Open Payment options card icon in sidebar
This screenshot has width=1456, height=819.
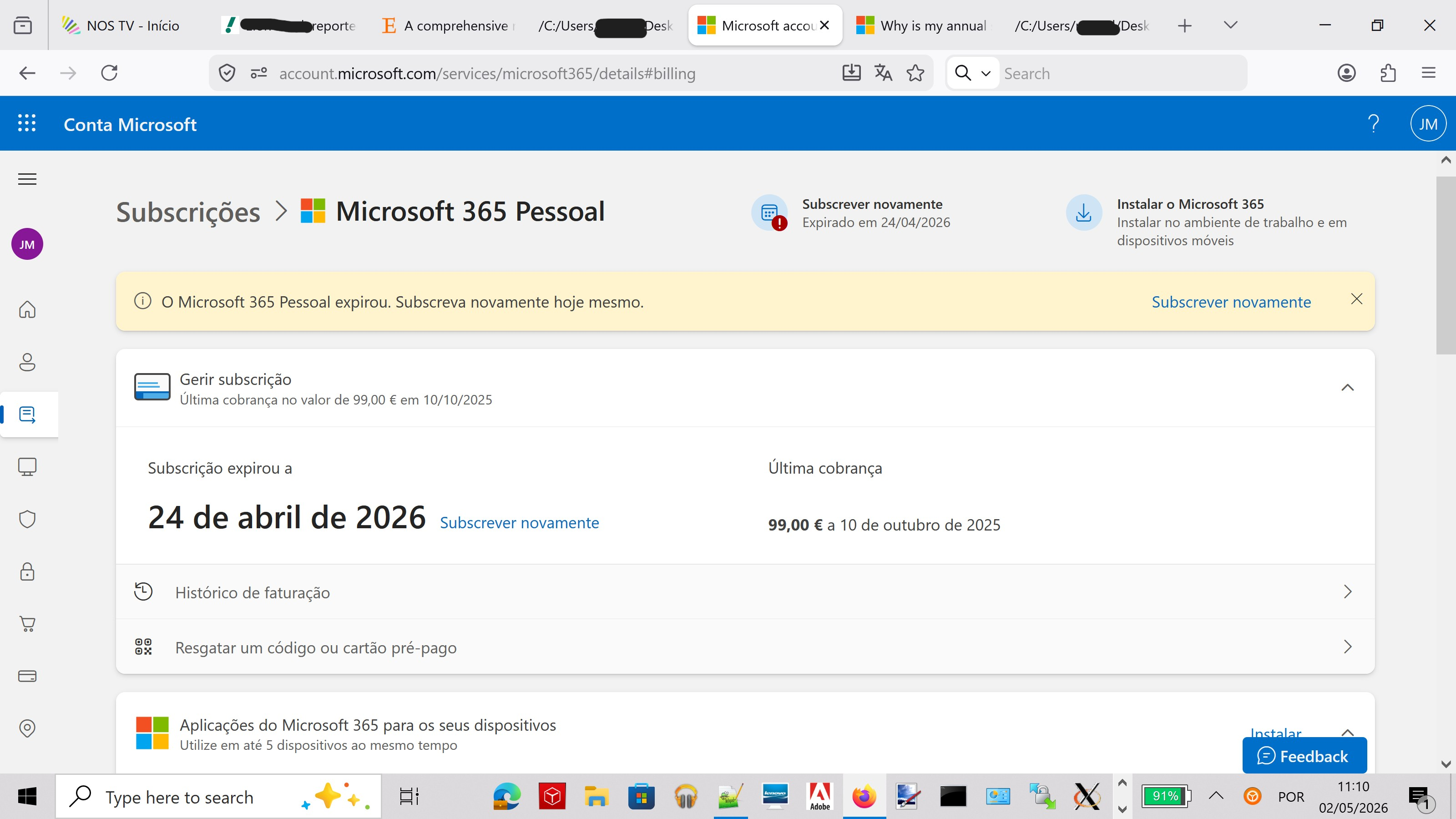(x=27, y=676)
